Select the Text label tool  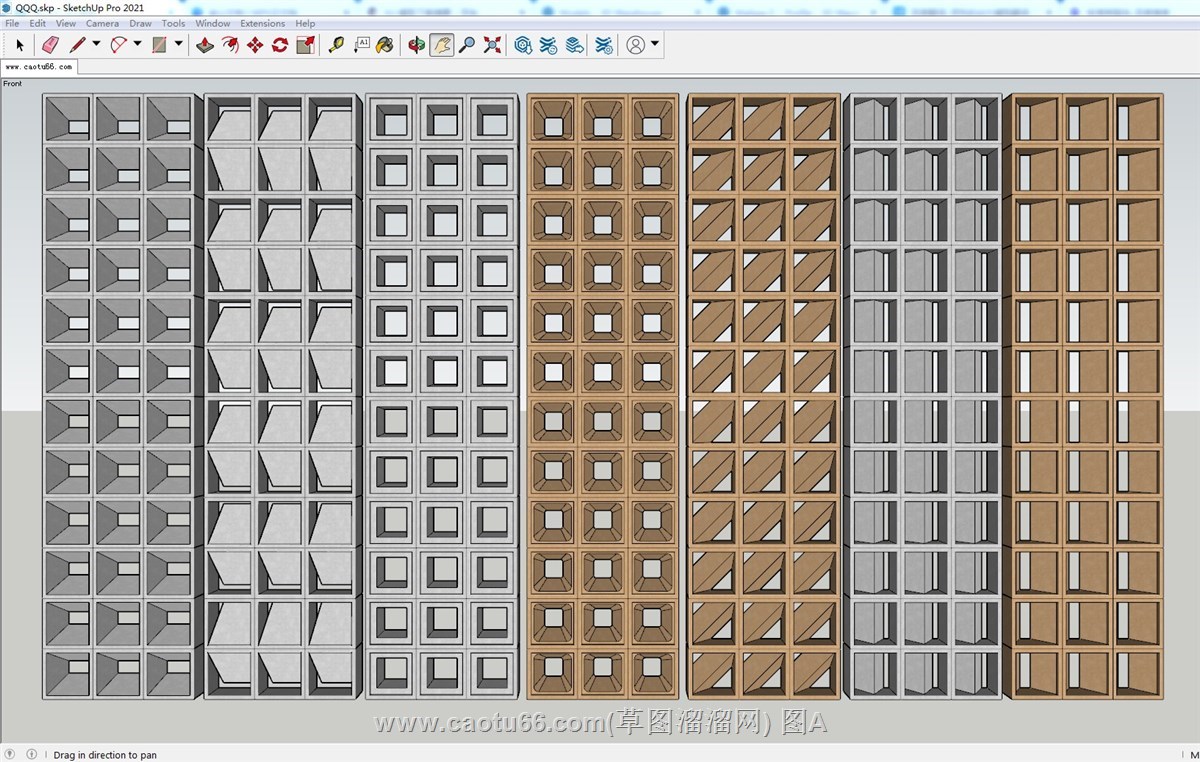pyautogui.click(x=361, y=45)
